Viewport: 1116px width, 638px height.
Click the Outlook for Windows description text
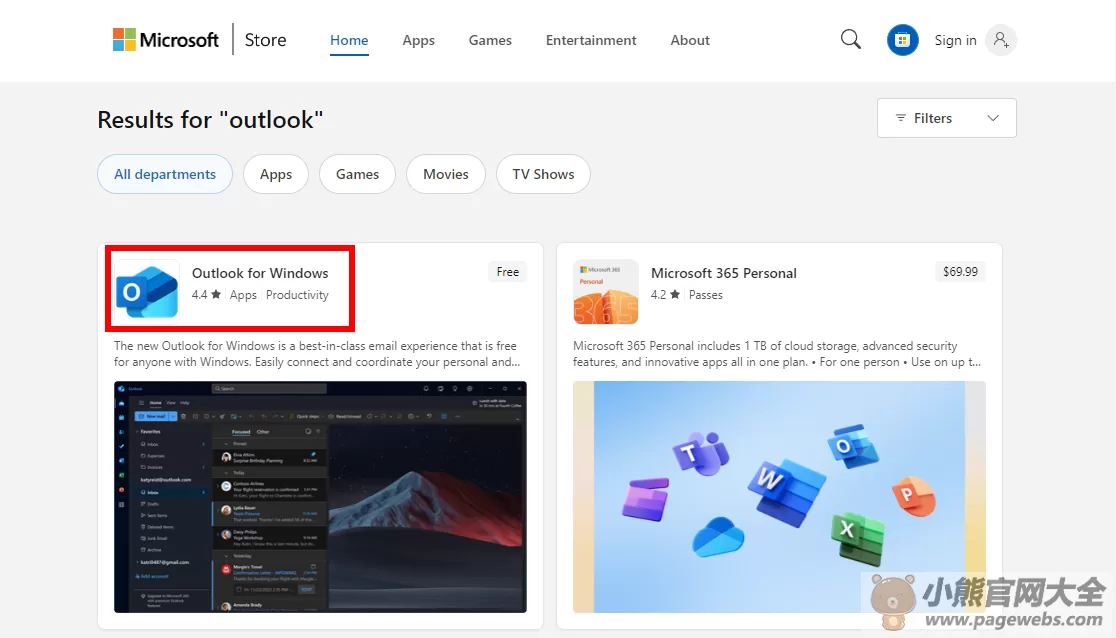point(317,354)
